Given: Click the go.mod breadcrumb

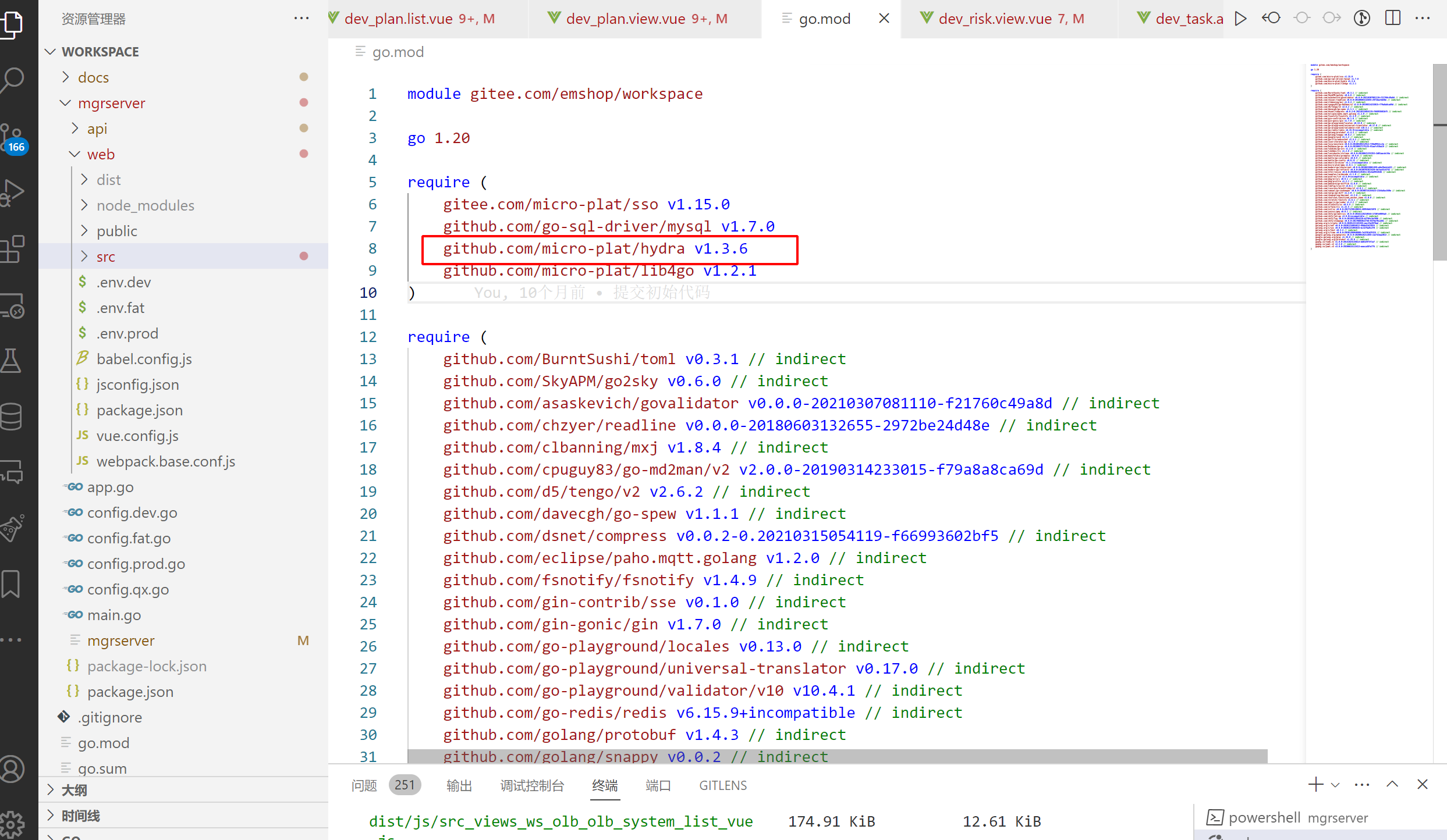Looking at the screenshot, I should pos(398,52).
